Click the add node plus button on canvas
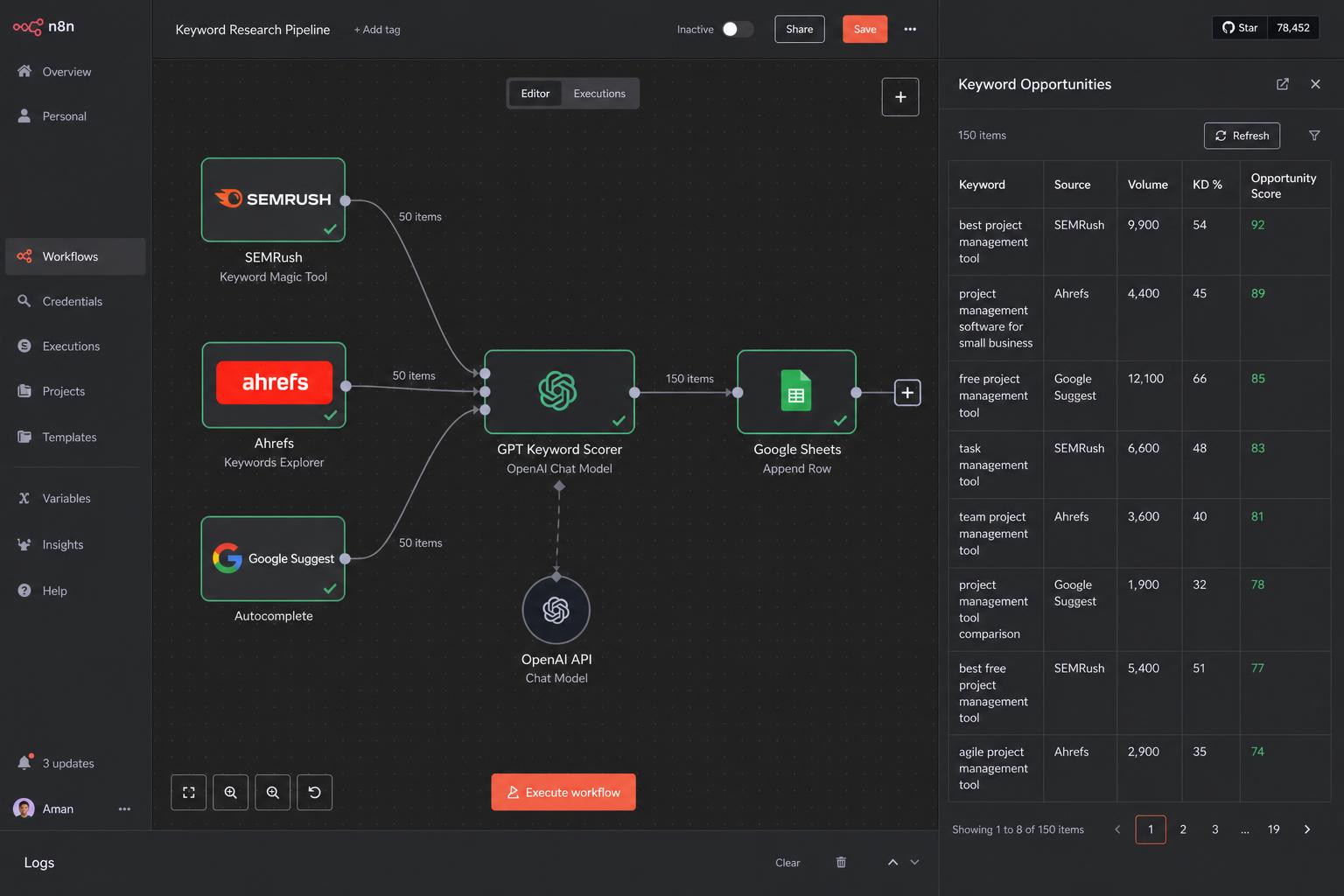 point(900,97)
